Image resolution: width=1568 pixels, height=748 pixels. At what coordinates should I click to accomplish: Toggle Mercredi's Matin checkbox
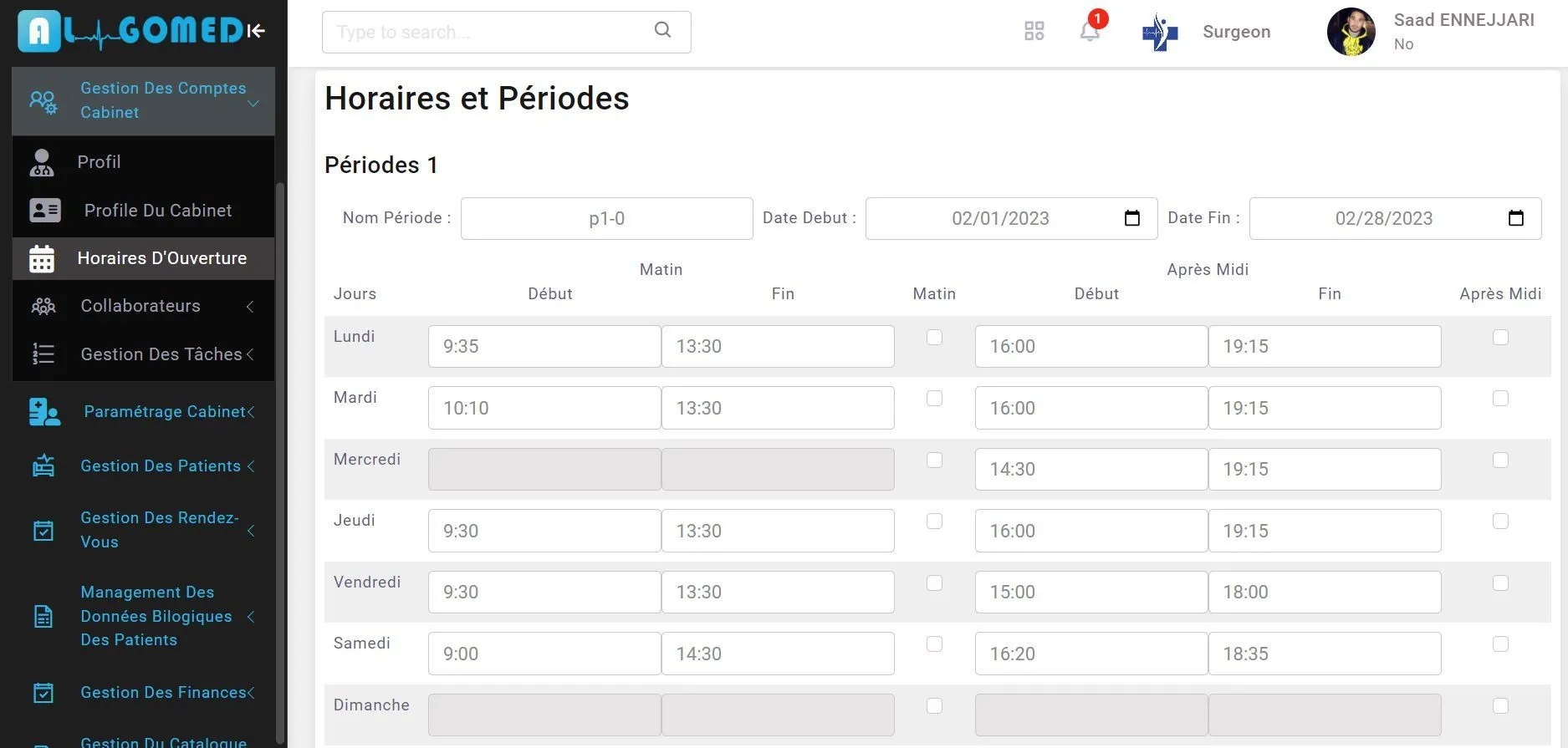(934, 461)
